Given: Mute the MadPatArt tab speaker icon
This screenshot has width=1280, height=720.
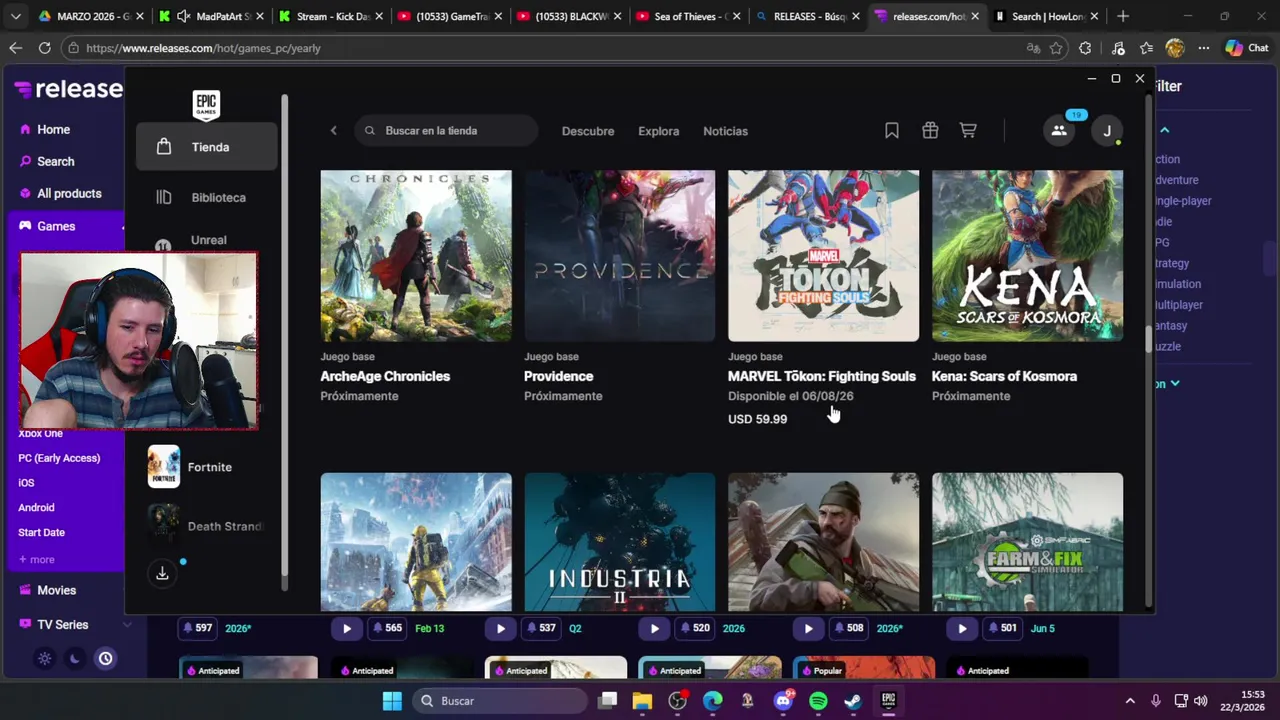Looking at the screenshot, I should coord(184,16).
